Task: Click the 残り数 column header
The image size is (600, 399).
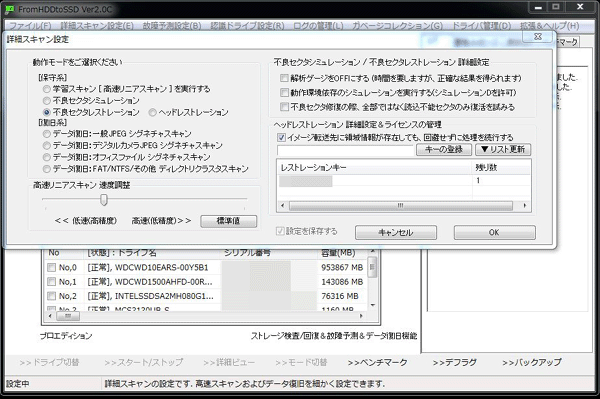Action: coord(501,168)
